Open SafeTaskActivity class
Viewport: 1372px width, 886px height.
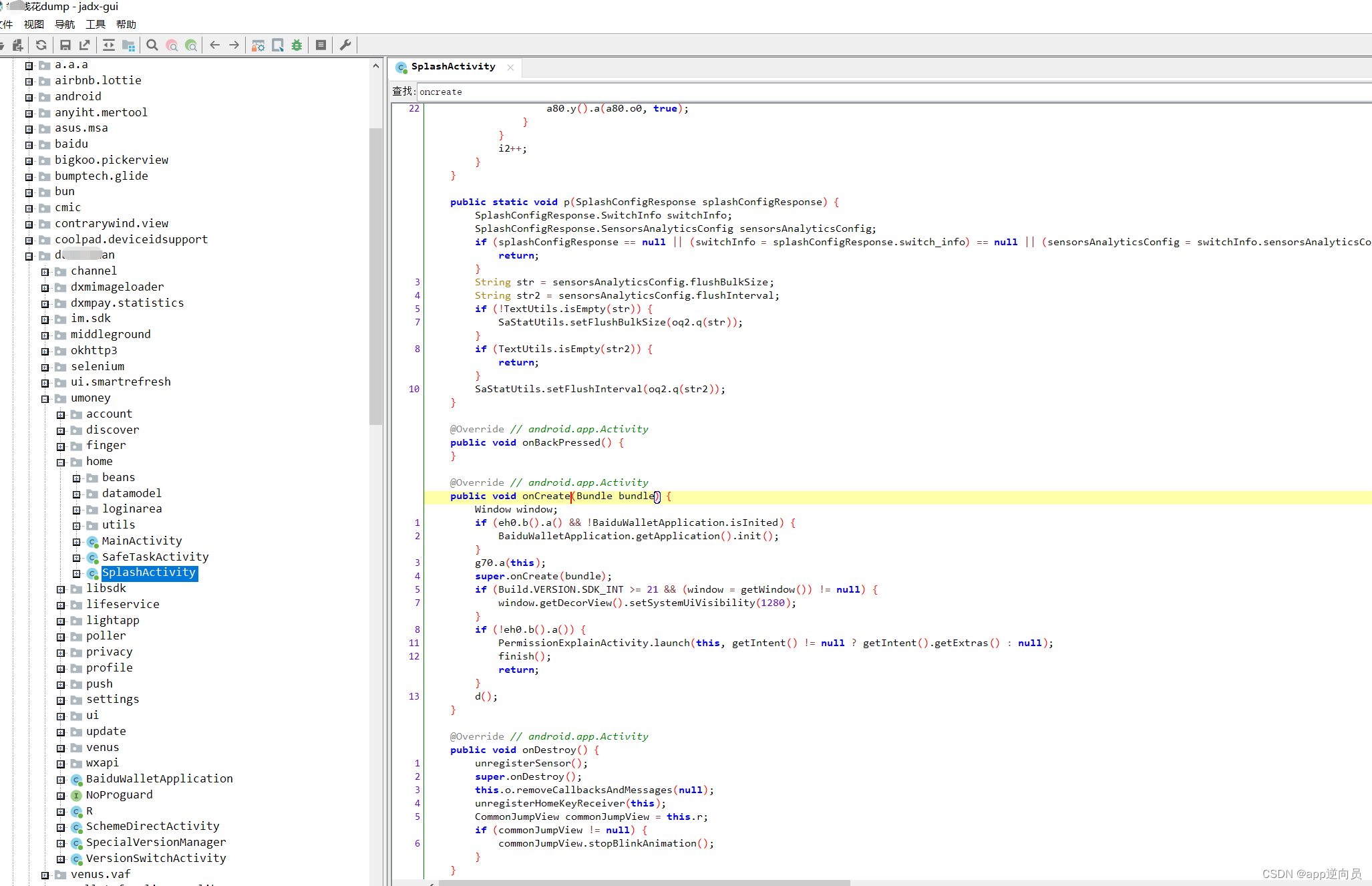155,557
